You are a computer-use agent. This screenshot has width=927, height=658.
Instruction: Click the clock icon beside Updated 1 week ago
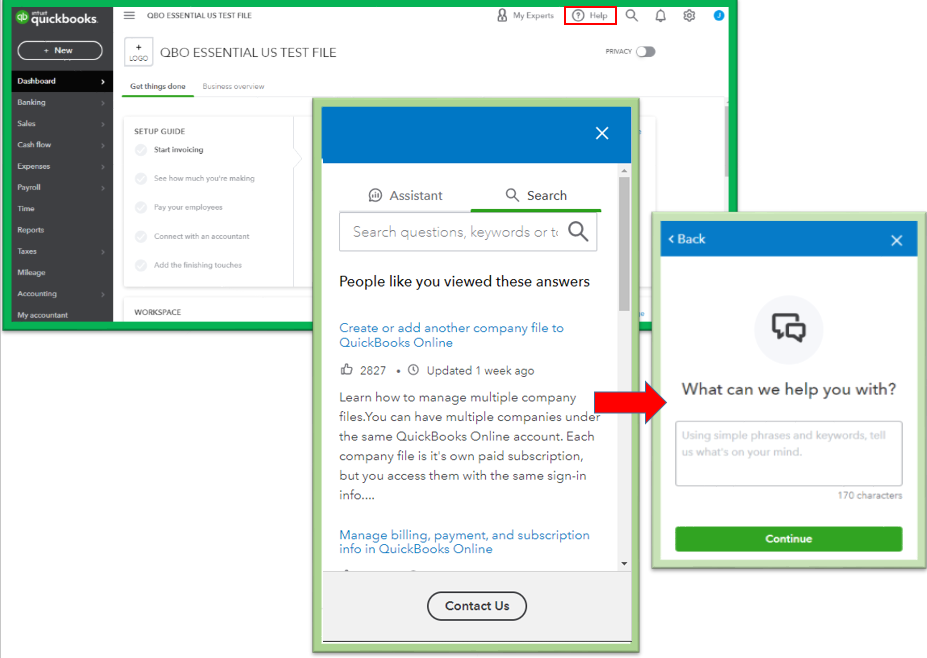click(414, 370)
